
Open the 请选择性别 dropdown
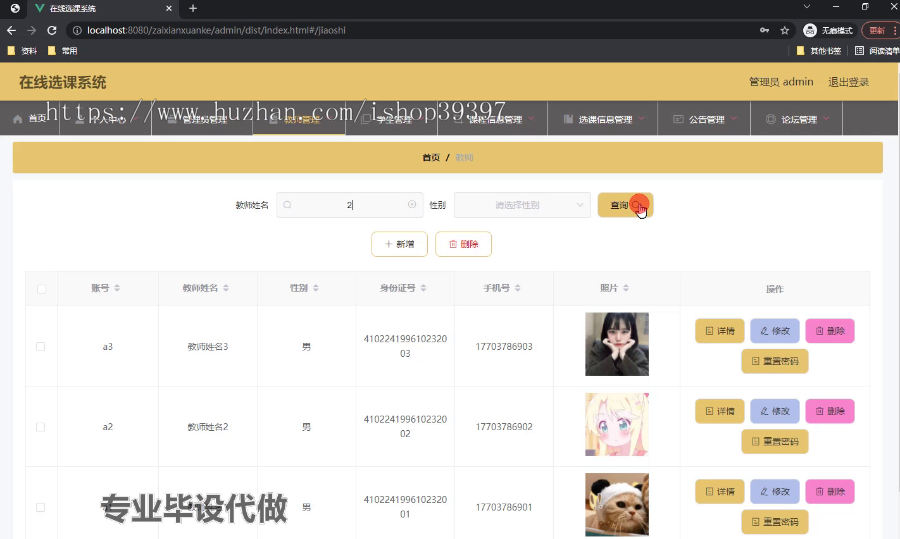point(522,205)
